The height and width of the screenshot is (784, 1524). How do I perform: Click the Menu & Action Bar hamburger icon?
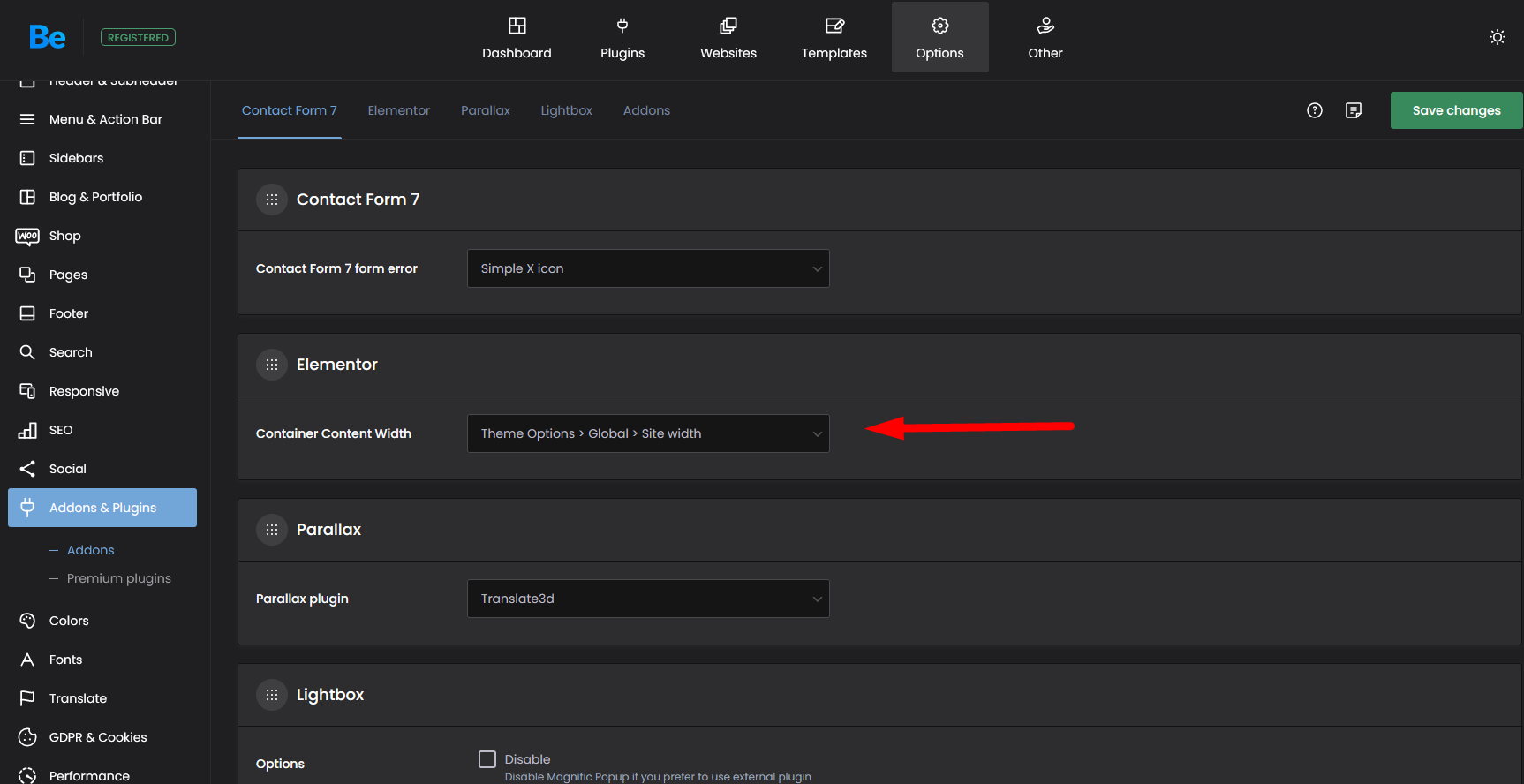(27, 119)
